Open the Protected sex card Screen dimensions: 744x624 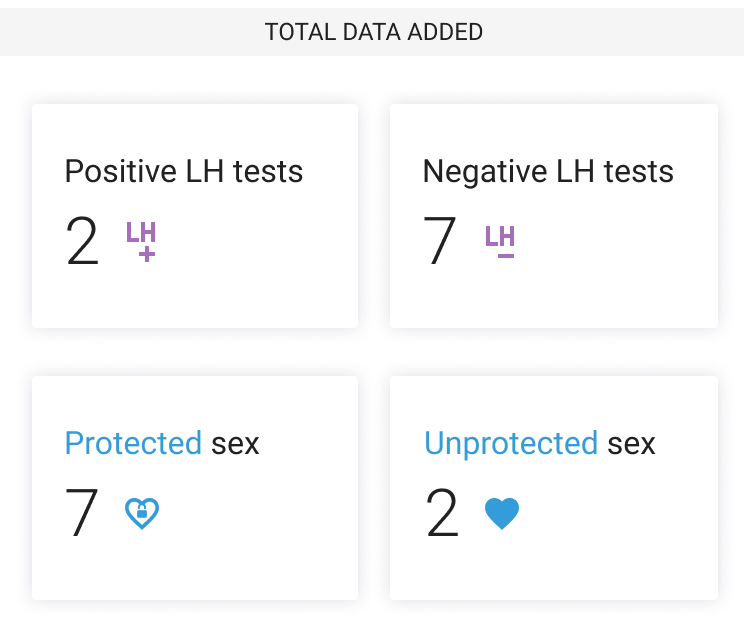195,488
